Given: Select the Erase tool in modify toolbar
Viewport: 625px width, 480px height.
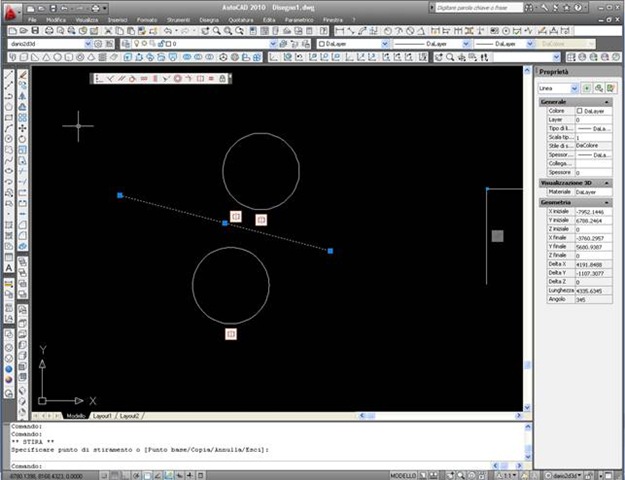Looking at the screenshot, I should coord(22,75).
